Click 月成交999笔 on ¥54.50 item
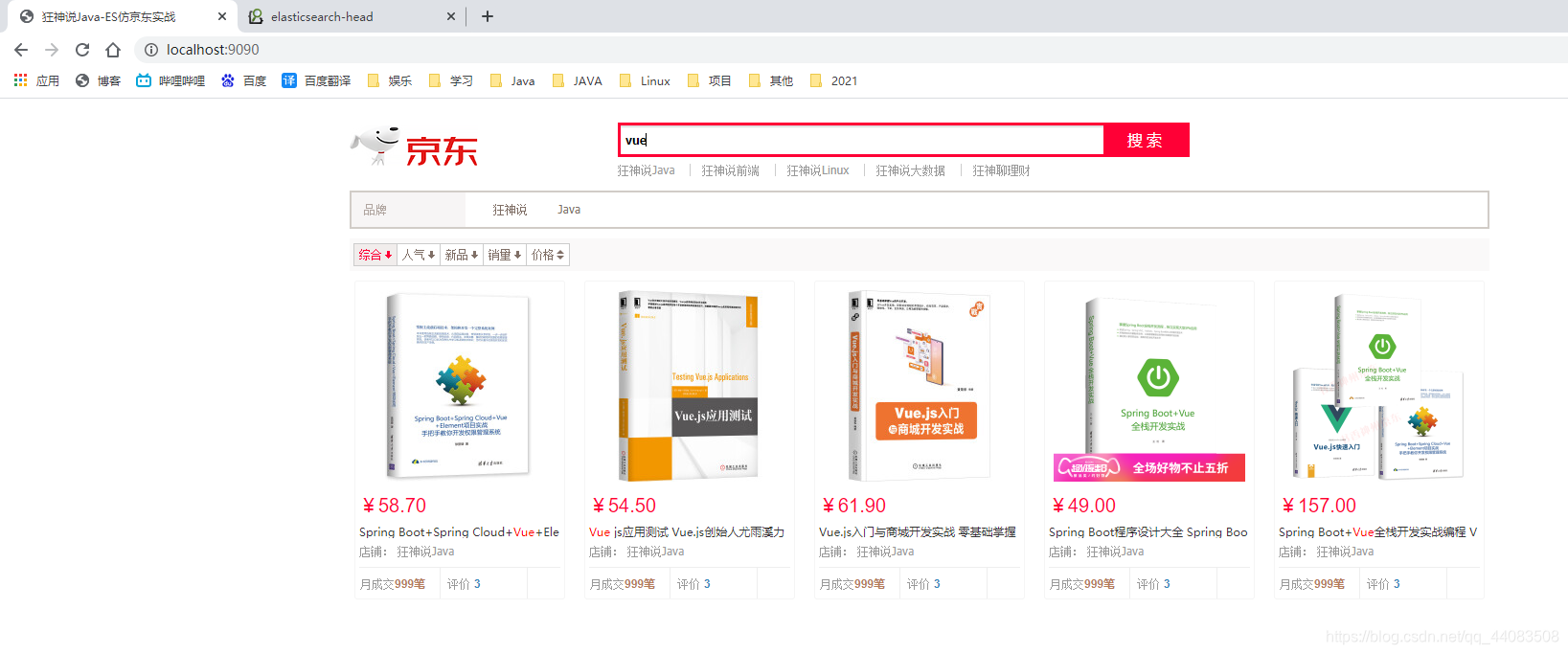 coord(623,584)
